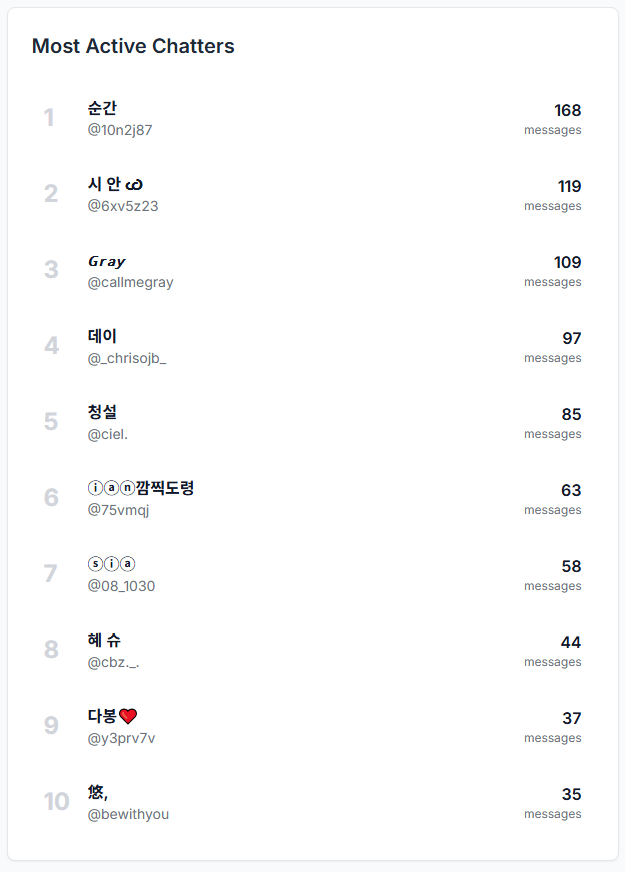Open the 청설 chatter name
Screen dimensions: 625x872
coord(102,412)
